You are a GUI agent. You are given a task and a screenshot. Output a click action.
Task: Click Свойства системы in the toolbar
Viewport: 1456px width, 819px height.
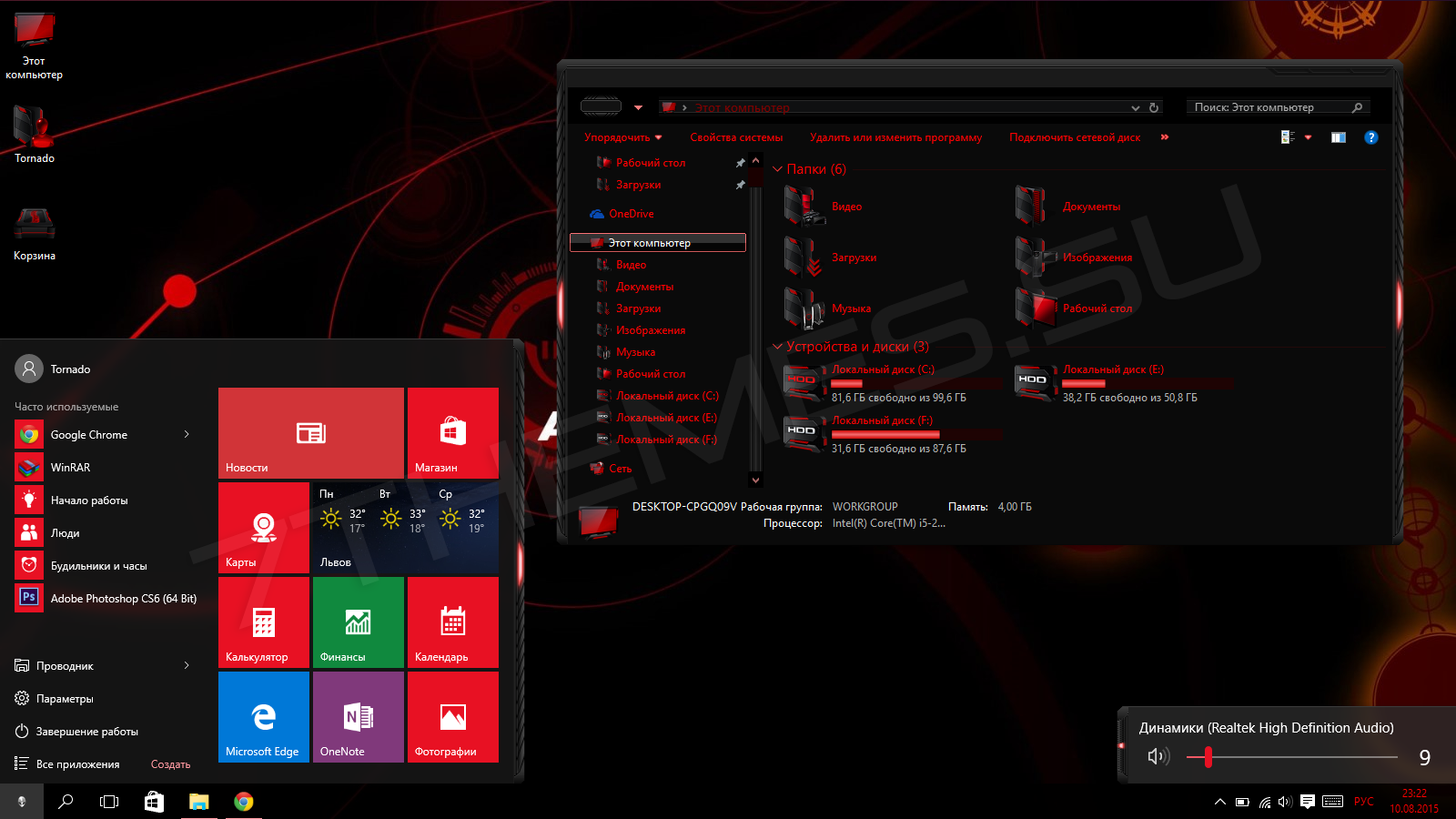(x=735, y=137)
